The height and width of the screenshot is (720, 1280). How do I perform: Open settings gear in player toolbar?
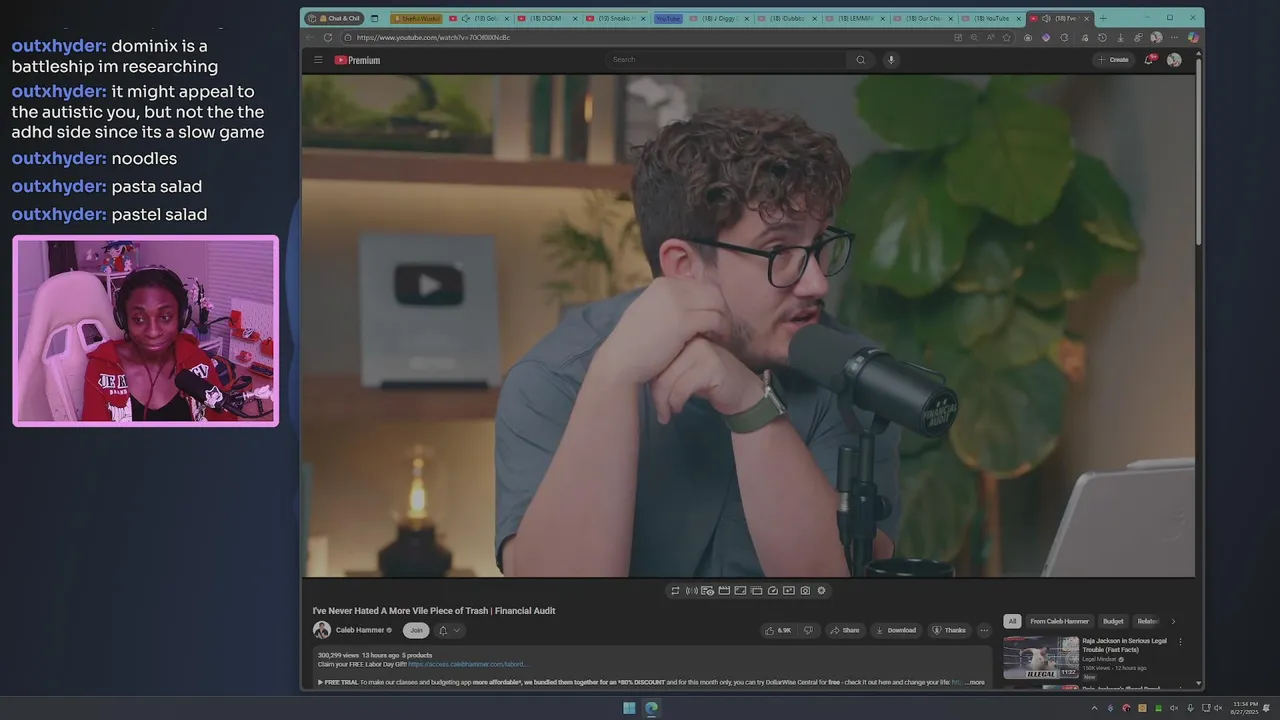[821, 591]
